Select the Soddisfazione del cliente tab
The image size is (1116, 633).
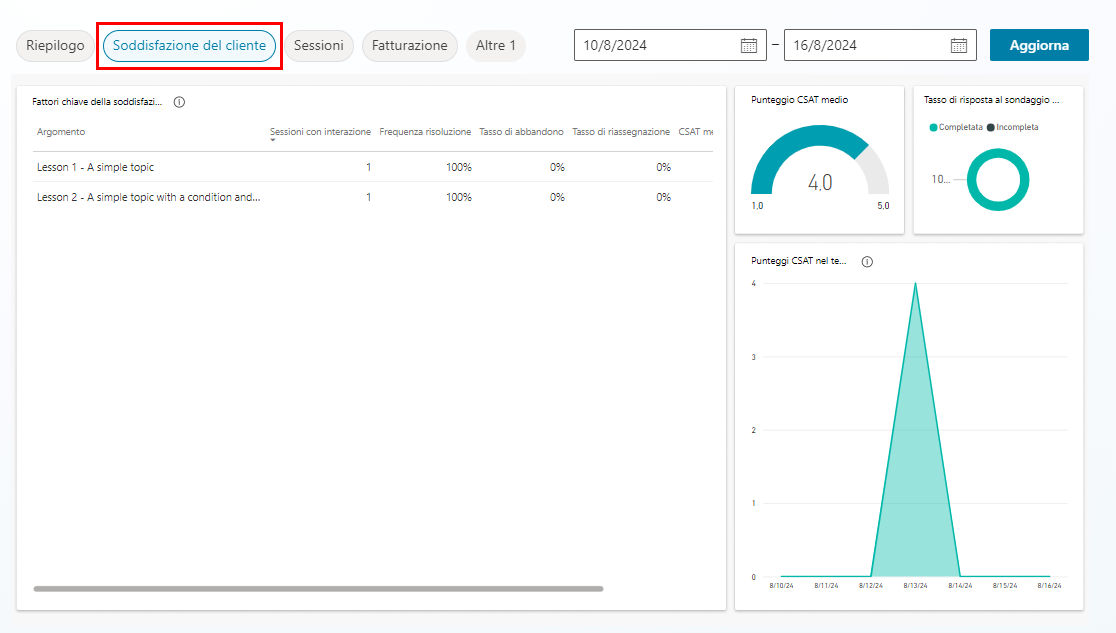tap(189, 45)
